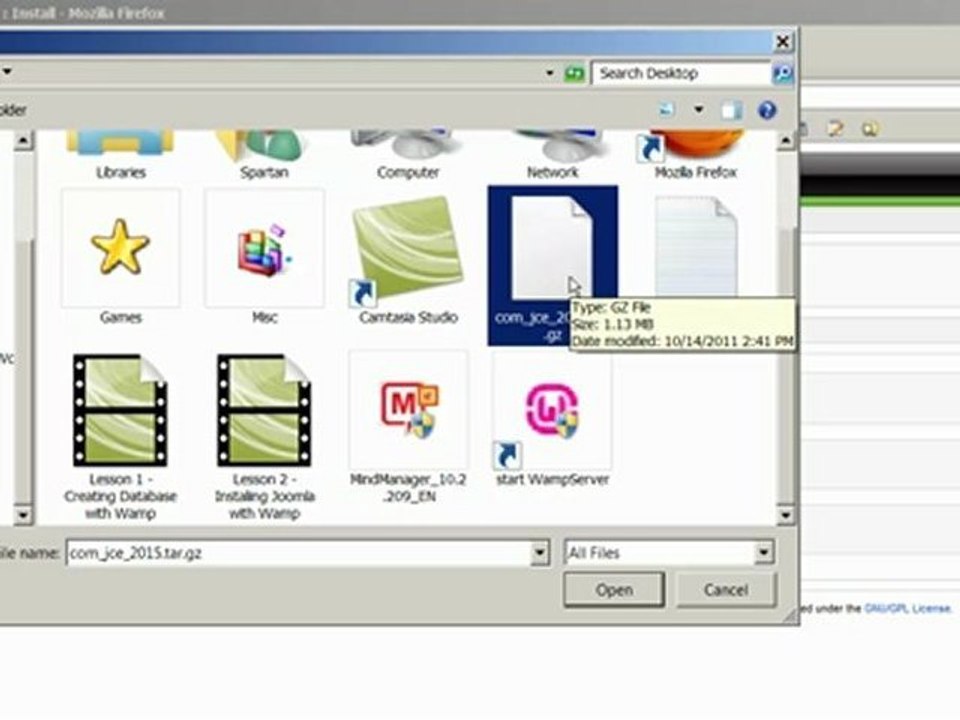
Task: Click the file list scroll up arrow
Action: (x=786, y=141)
